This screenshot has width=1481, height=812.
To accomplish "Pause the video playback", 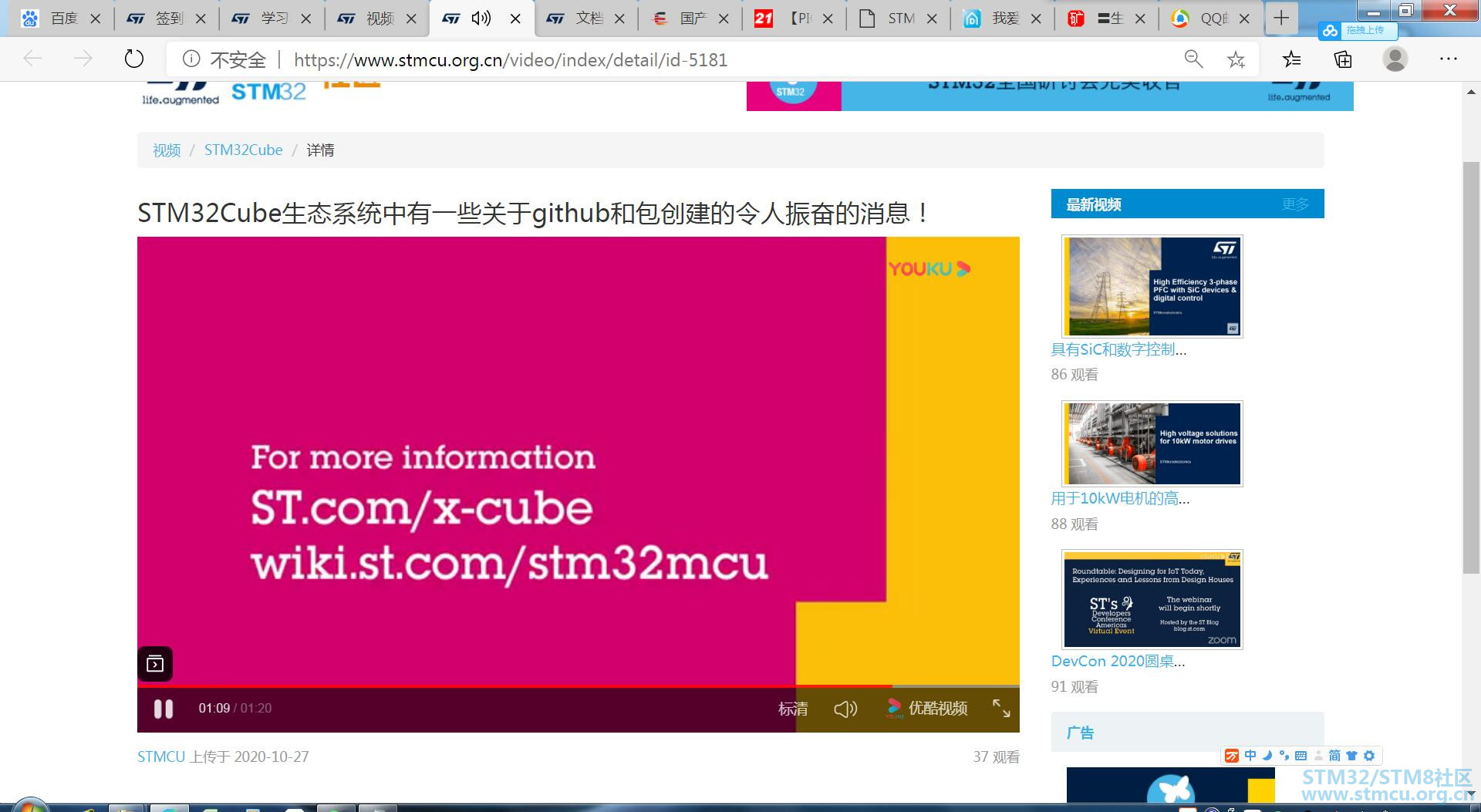I will pyautogui.click(x=164, y=709).
